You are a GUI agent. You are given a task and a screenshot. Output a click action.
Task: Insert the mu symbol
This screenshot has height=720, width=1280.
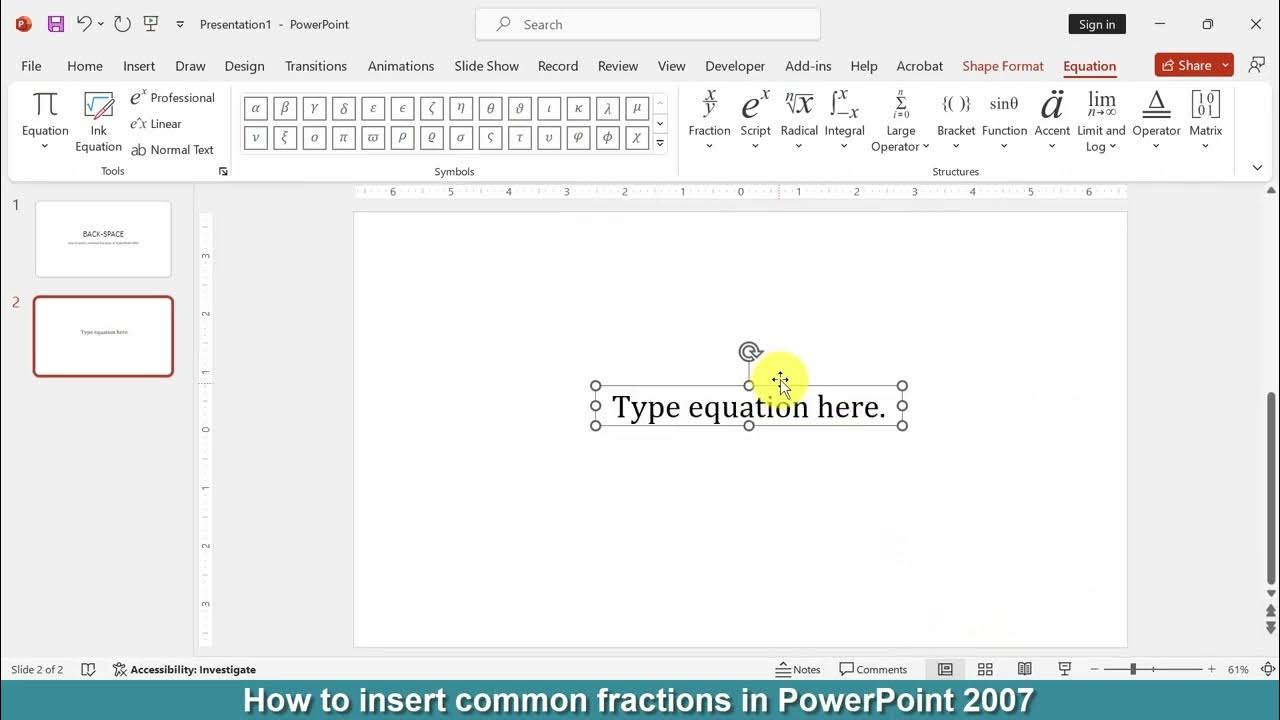coord(637,108)
